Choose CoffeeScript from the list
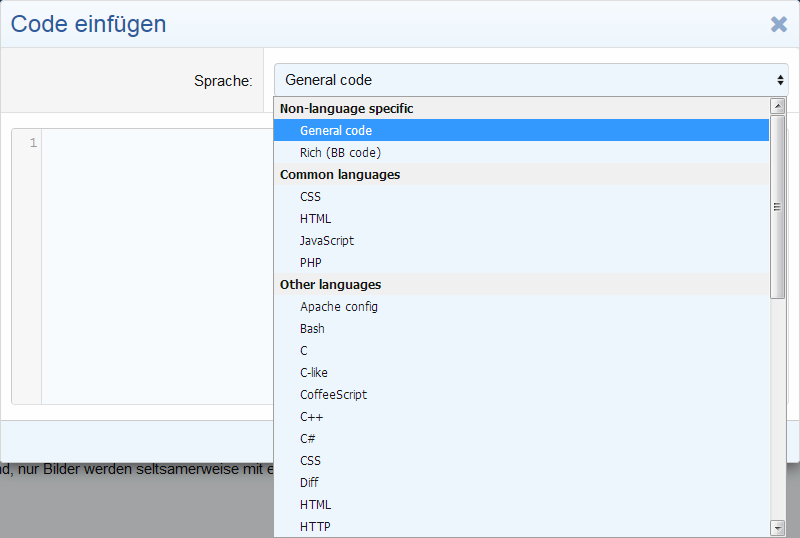 pyautogui.click(x=521, y=395)
